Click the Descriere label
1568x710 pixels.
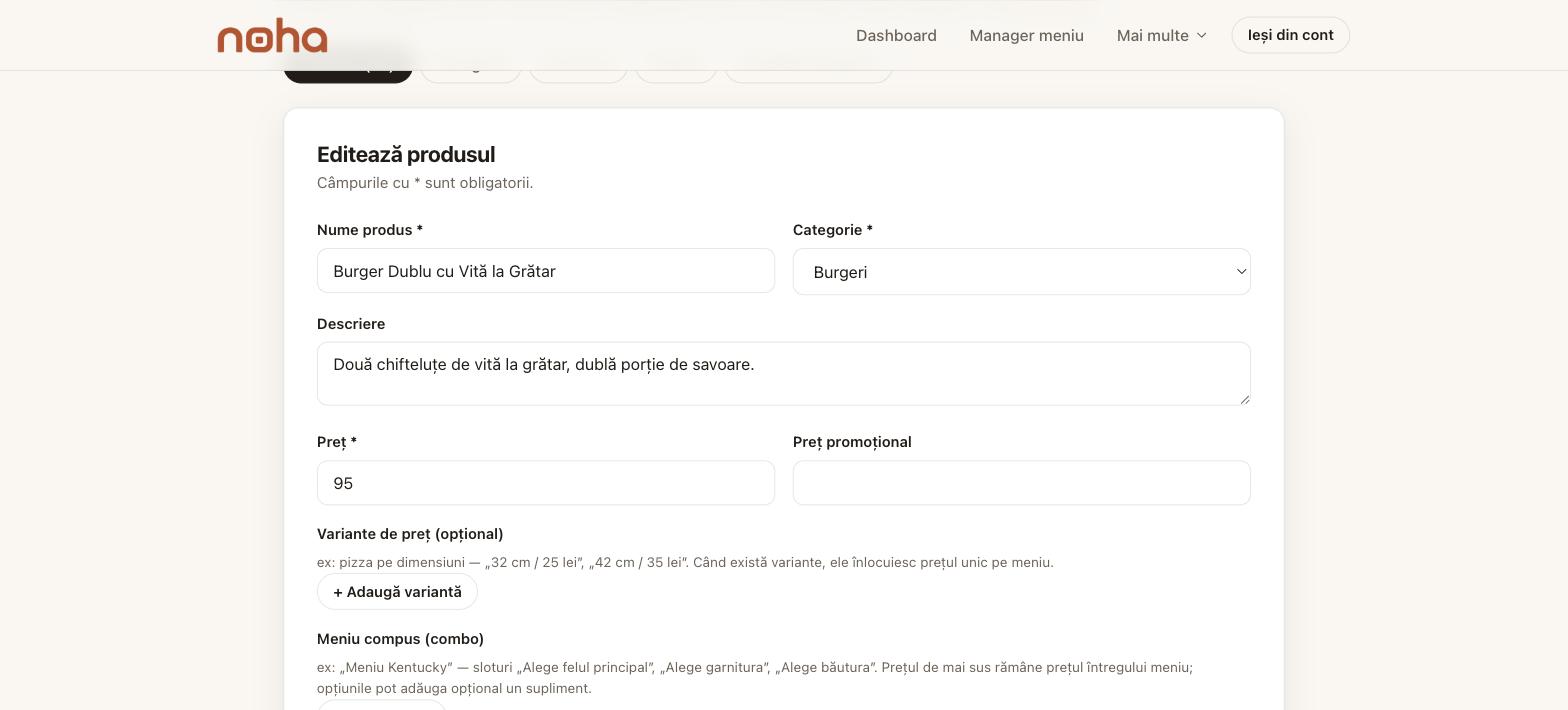pyautogui.click(x=351, y=324)
